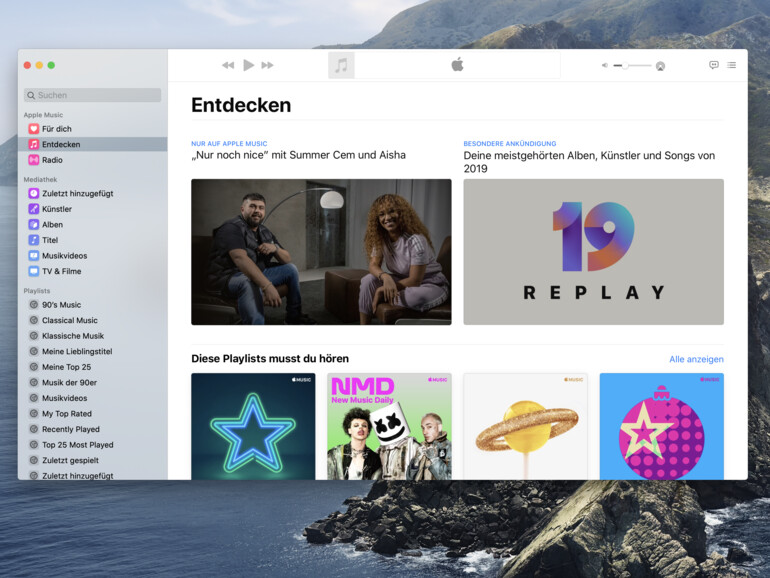Open the Zuletzt gespielt playlist

pos(93,461)
